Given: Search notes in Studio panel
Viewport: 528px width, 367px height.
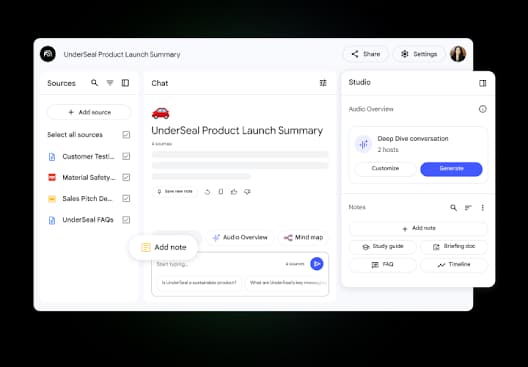Looking at the screenshot, I should pyautogui.click(x=454, y=208).
